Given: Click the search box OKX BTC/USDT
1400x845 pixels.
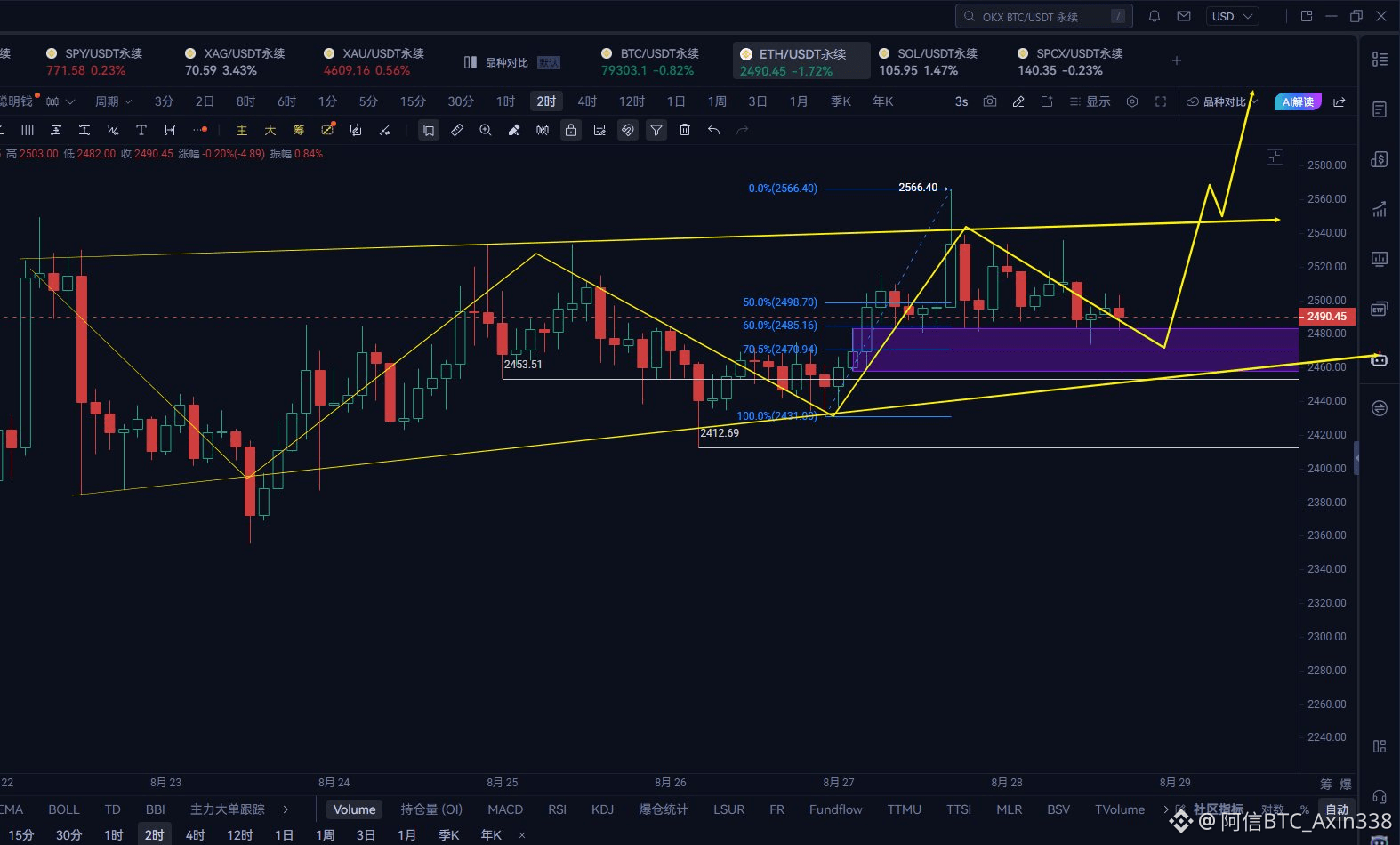Looking at the screenshot, I should click(x=1043, y=16).
